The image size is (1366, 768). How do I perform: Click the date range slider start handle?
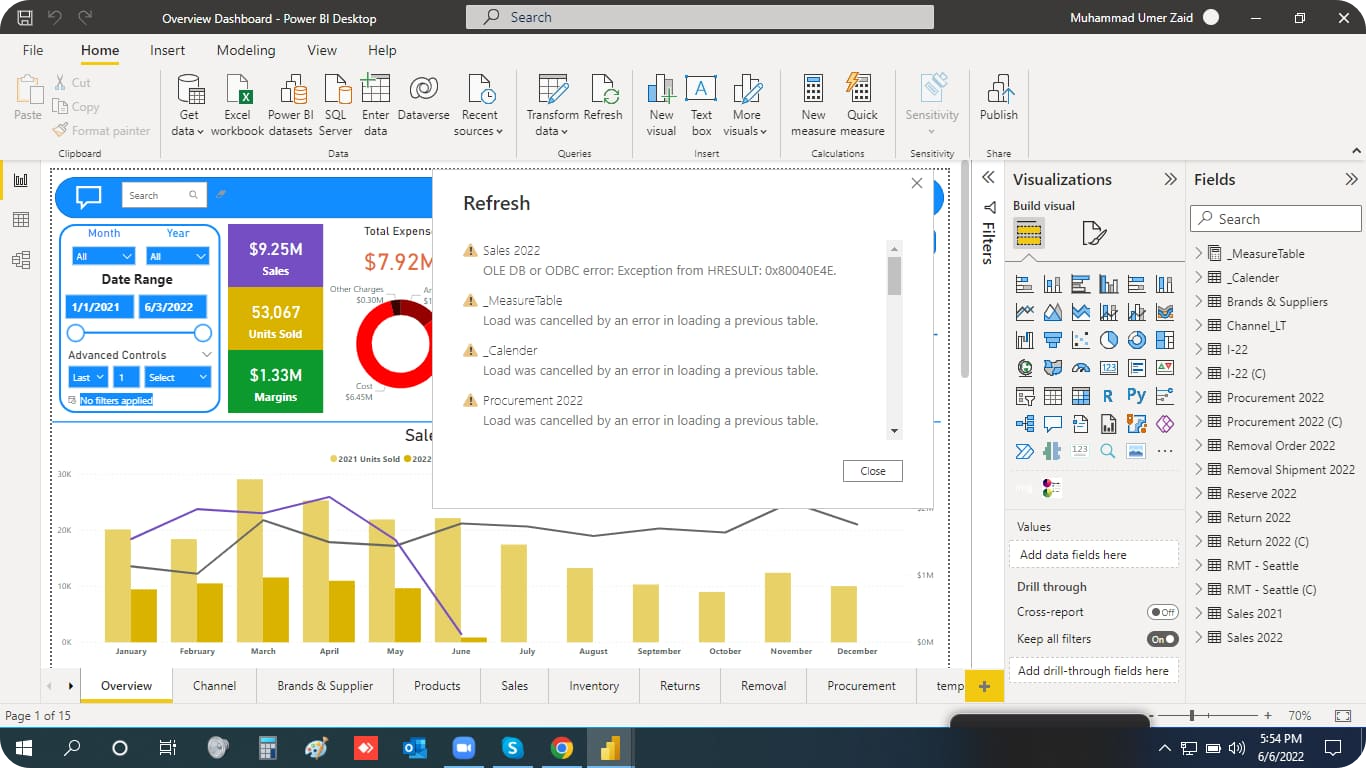(x=75, y=332)
